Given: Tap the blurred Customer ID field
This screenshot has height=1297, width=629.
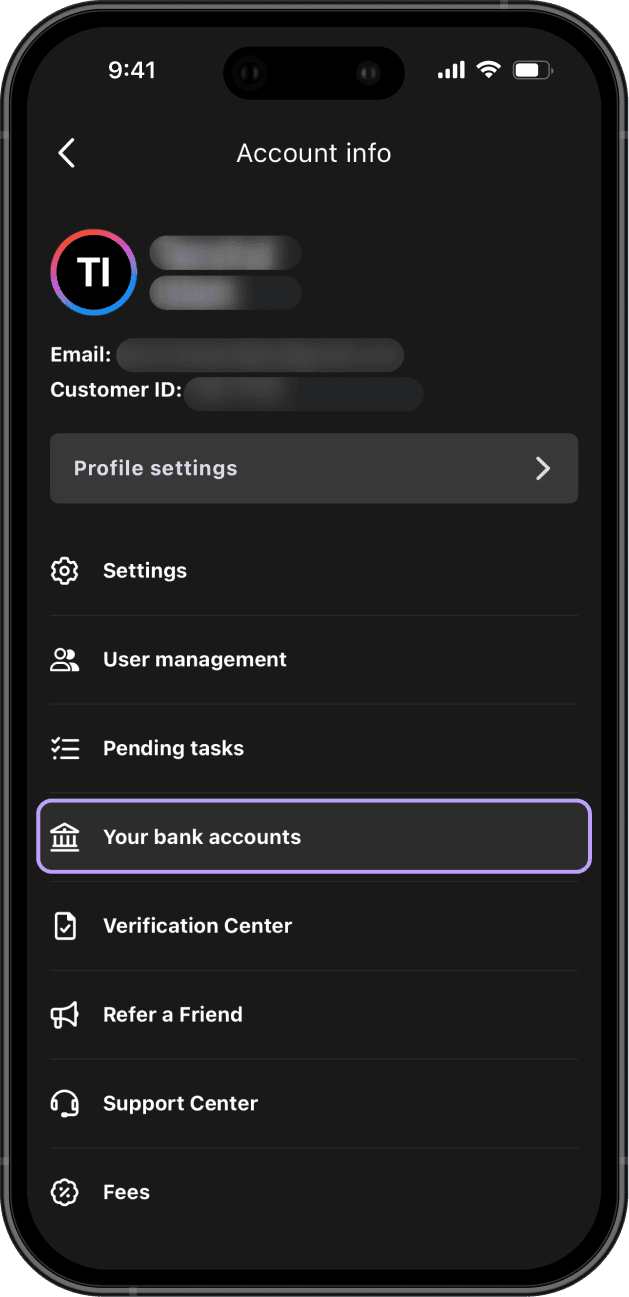Looking at the screenshot, I should 303,393.
